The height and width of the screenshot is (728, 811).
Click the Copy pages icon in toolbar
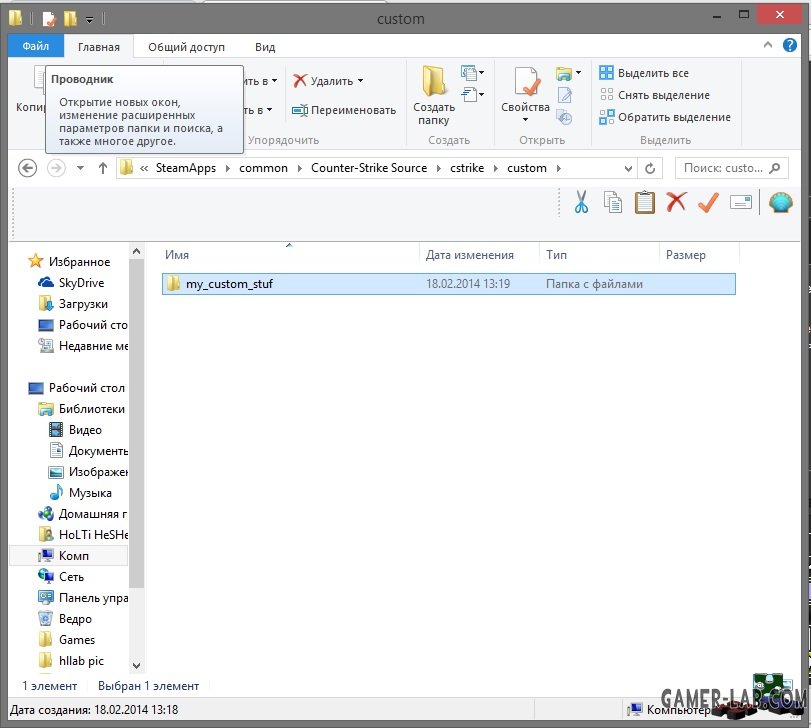tap(613, 202)
